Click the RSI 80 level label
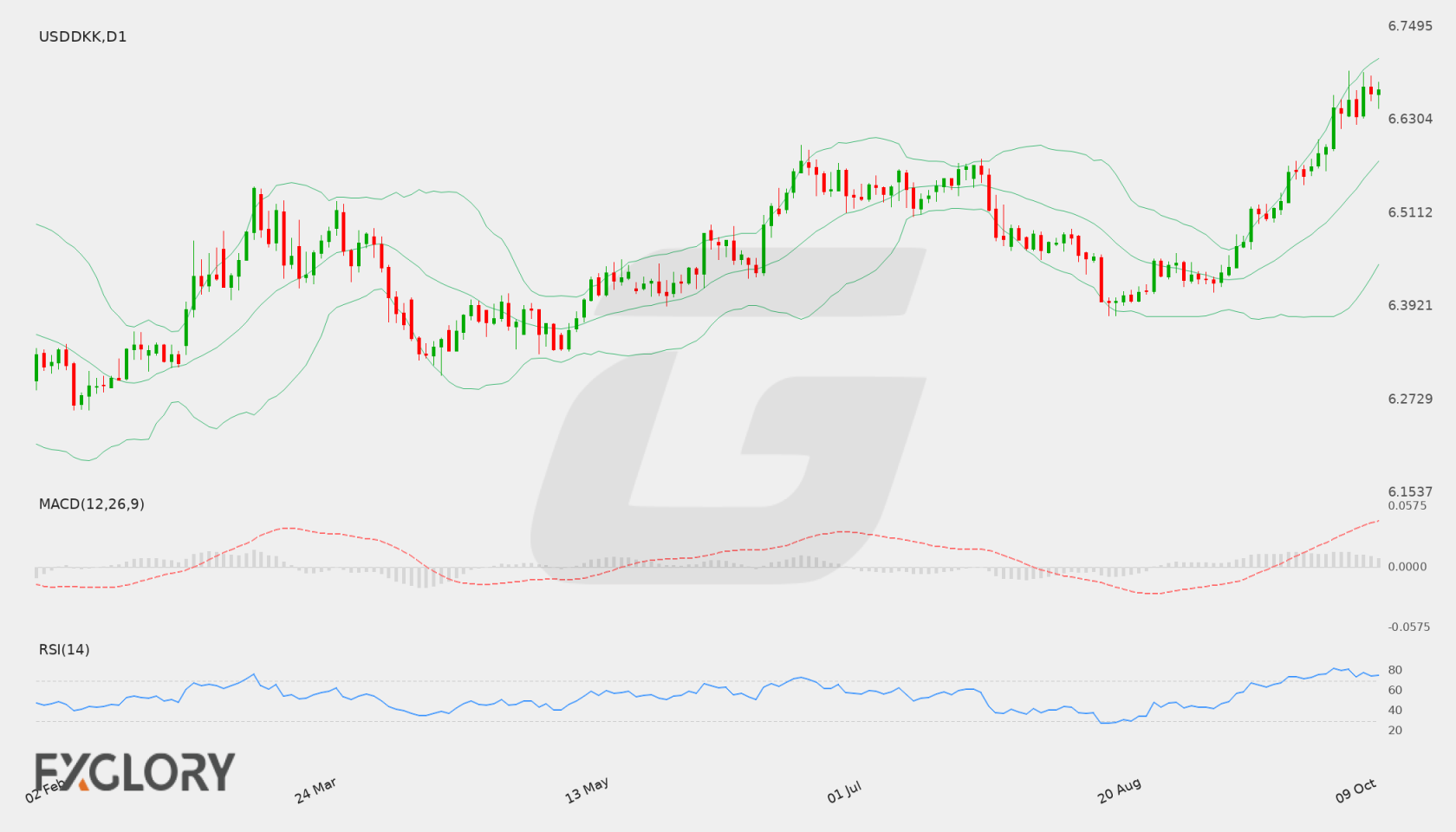1456x832 pixels. click(x=1395, y=670)
